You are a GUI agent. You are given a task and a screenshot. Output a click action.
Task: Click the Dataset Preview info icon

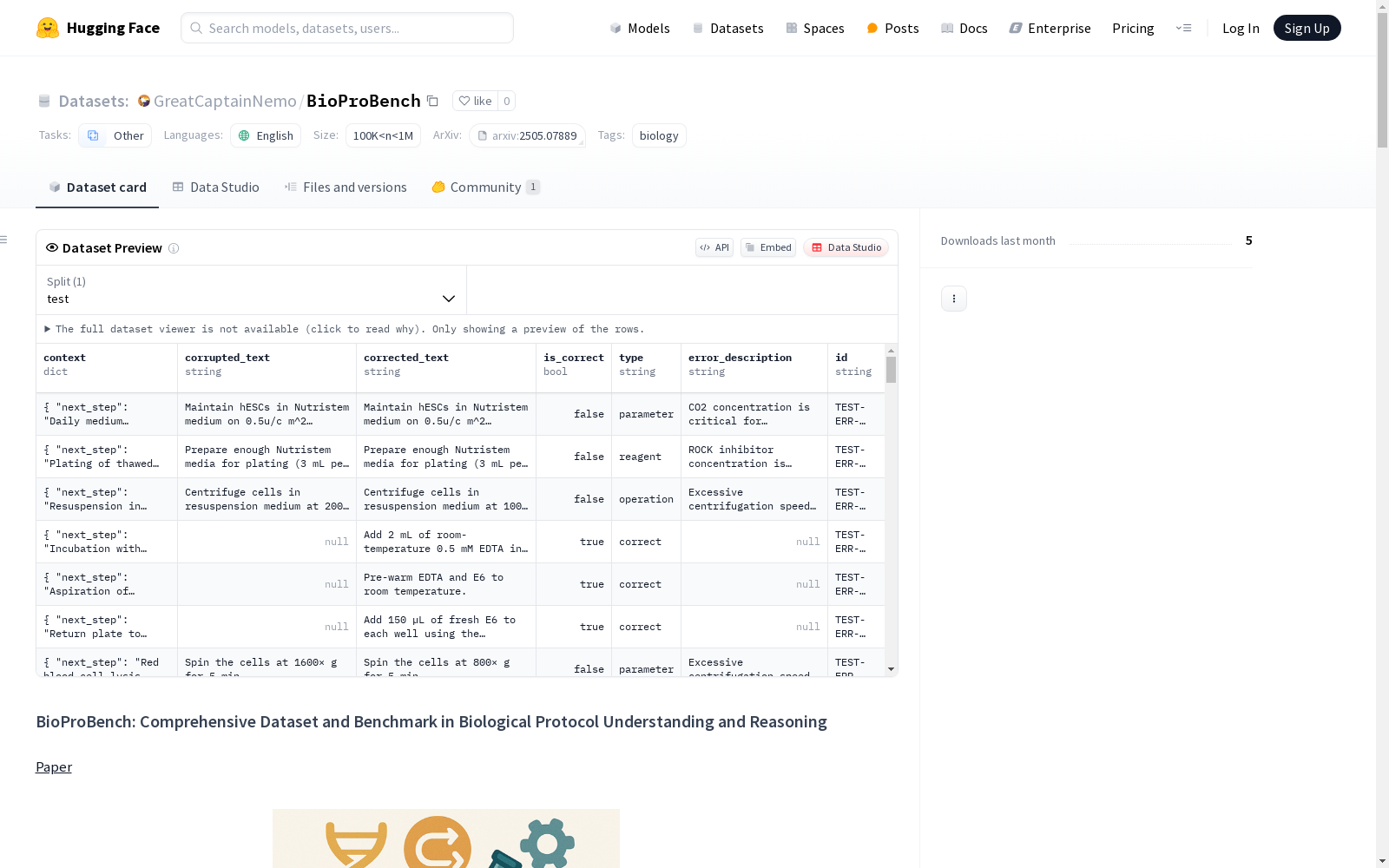pyautogui.click(x=174, y=248)
